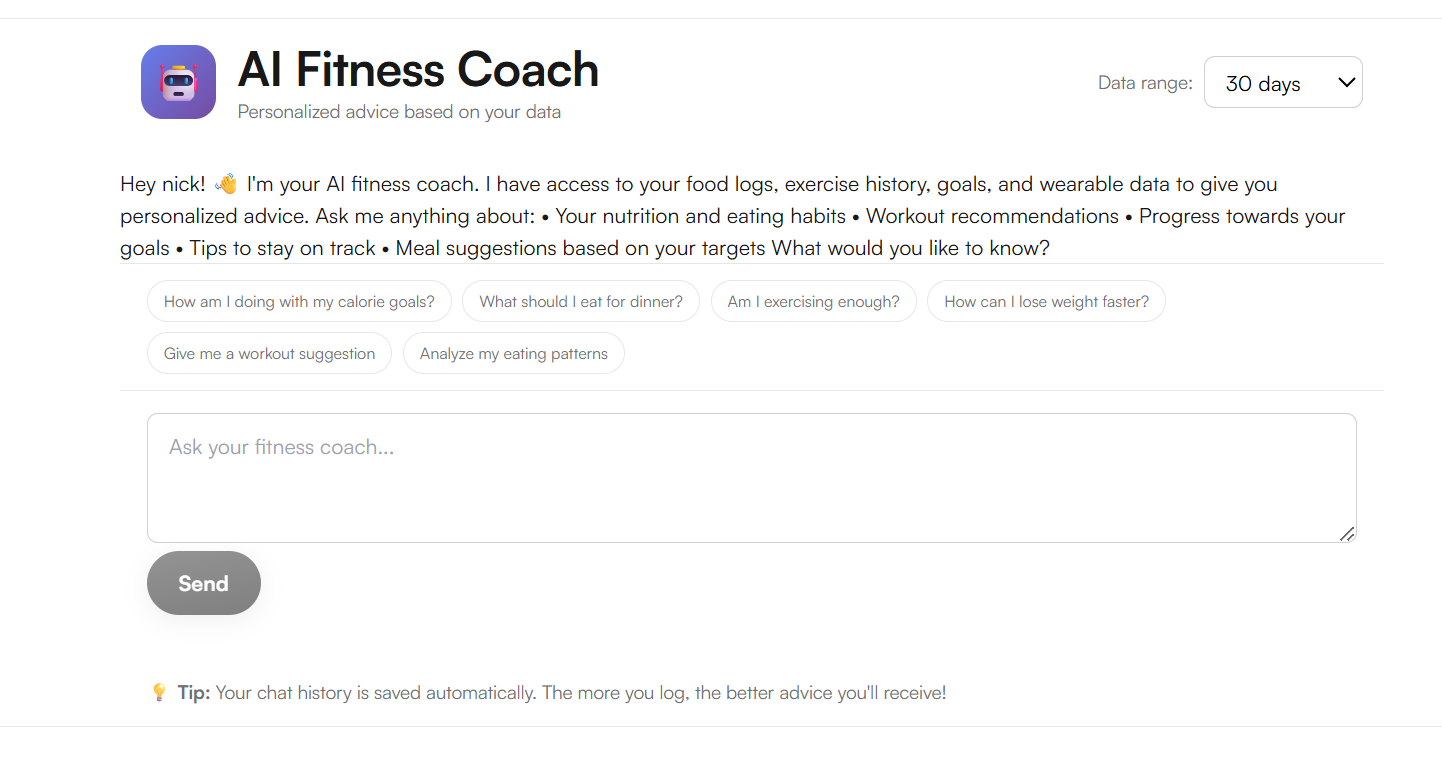Click the lightbulb icon next to Tip
This screenshot has width=1442, height=757.
coord(159,692)
